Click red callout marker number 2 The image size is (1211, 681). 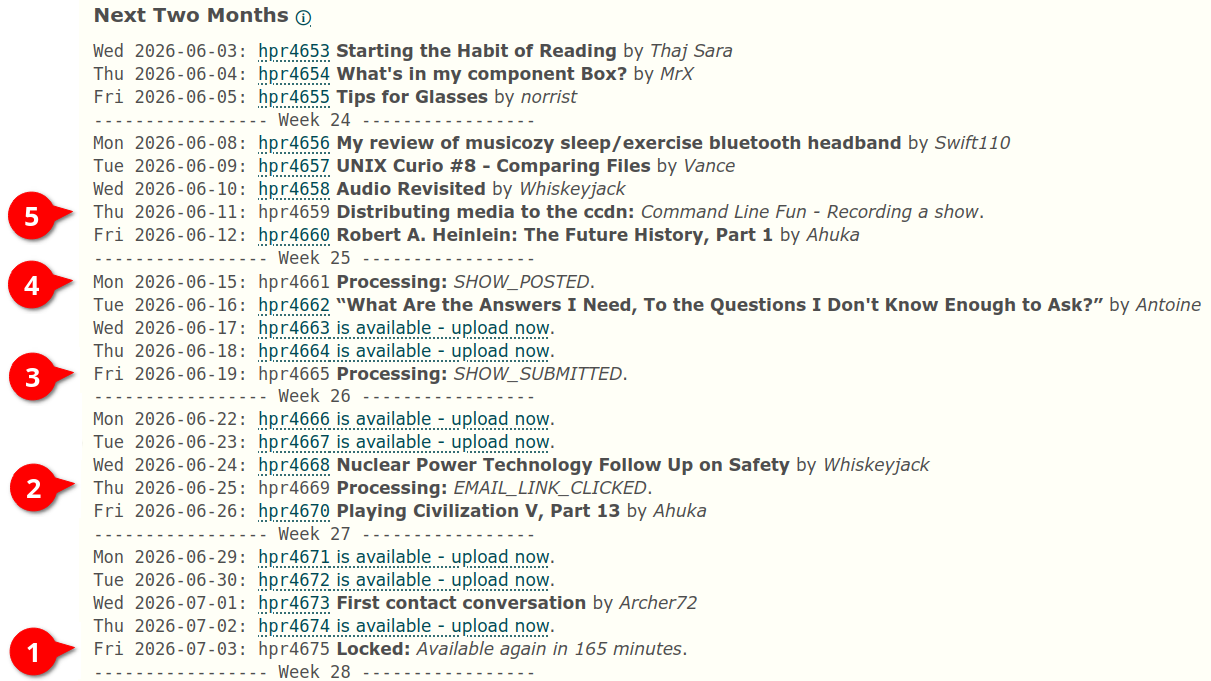[32, 489]
